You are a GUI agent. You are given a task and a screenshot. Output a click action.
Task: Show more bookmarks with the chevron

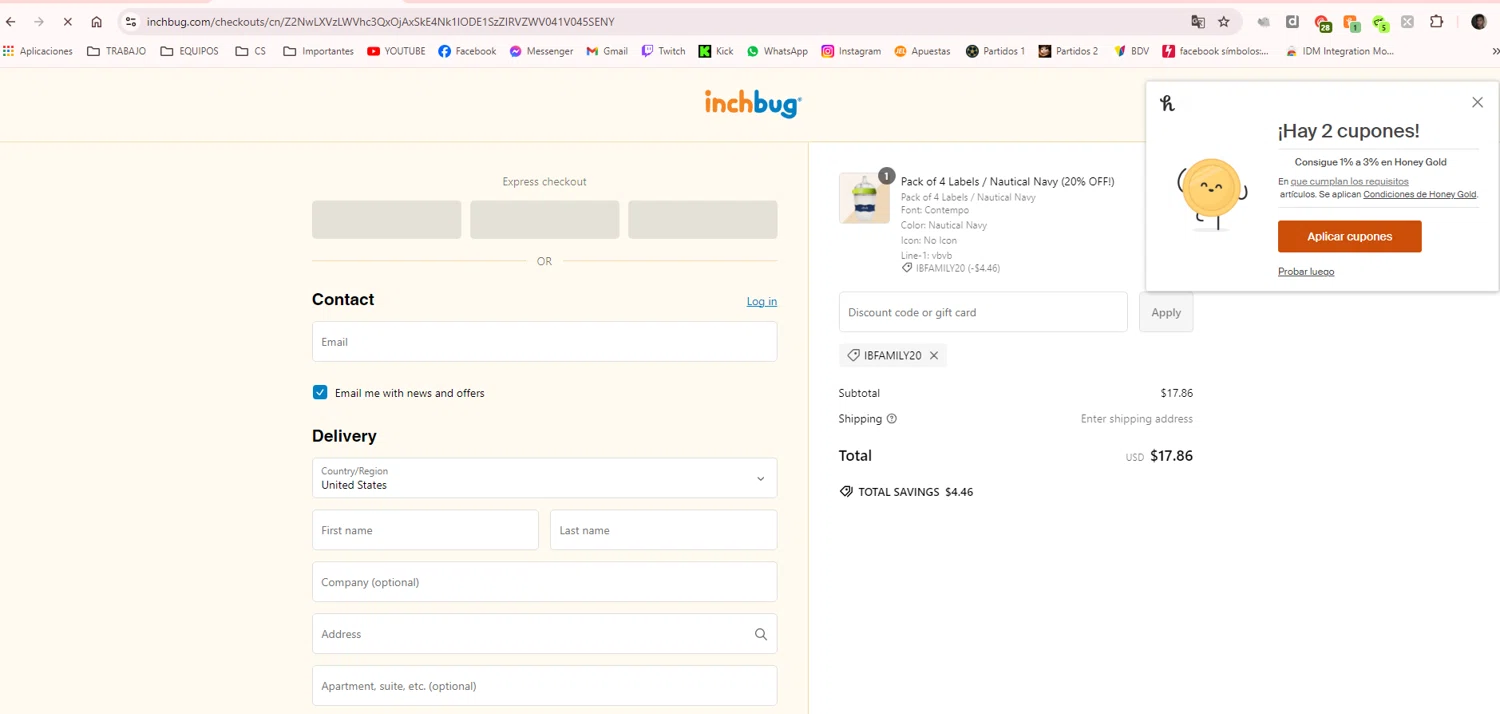[1495, 51]
